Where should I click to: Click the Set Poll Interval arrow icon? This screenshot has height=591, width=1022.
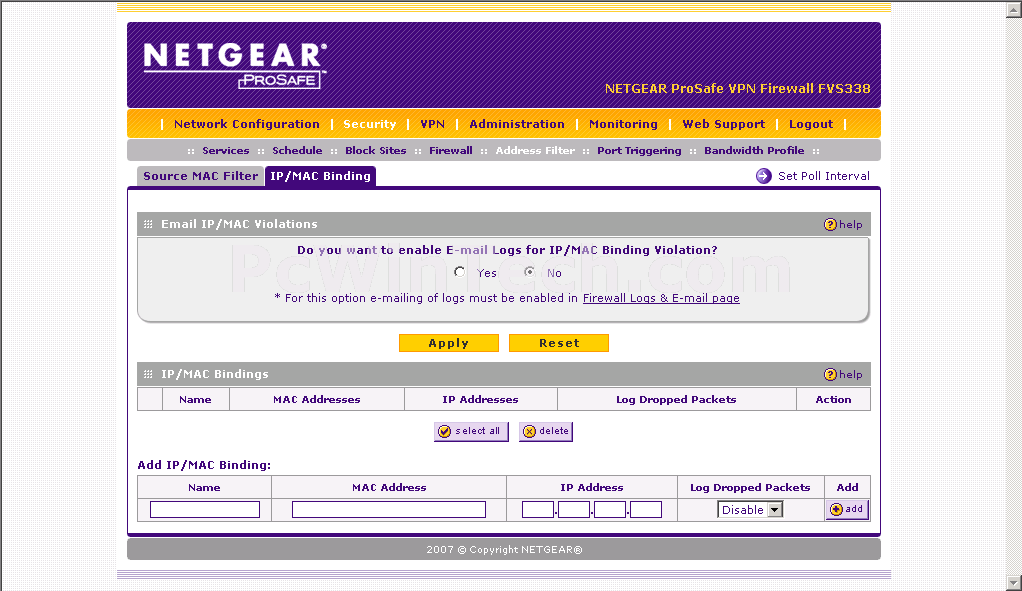763,176
